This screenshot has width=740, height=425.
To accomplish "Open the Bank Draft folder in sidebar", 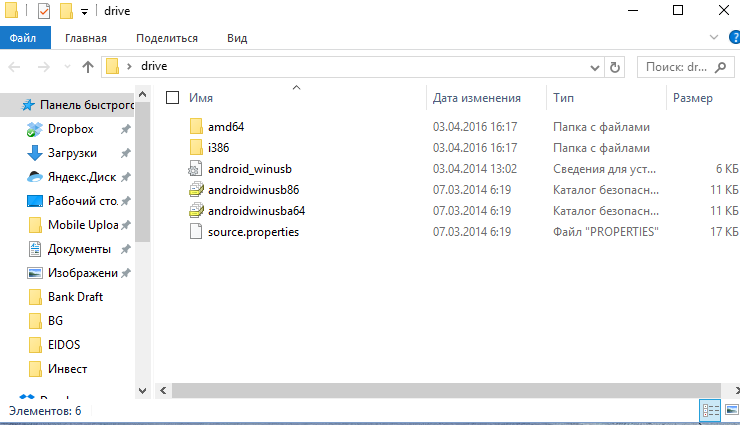I will pos(75,297).
